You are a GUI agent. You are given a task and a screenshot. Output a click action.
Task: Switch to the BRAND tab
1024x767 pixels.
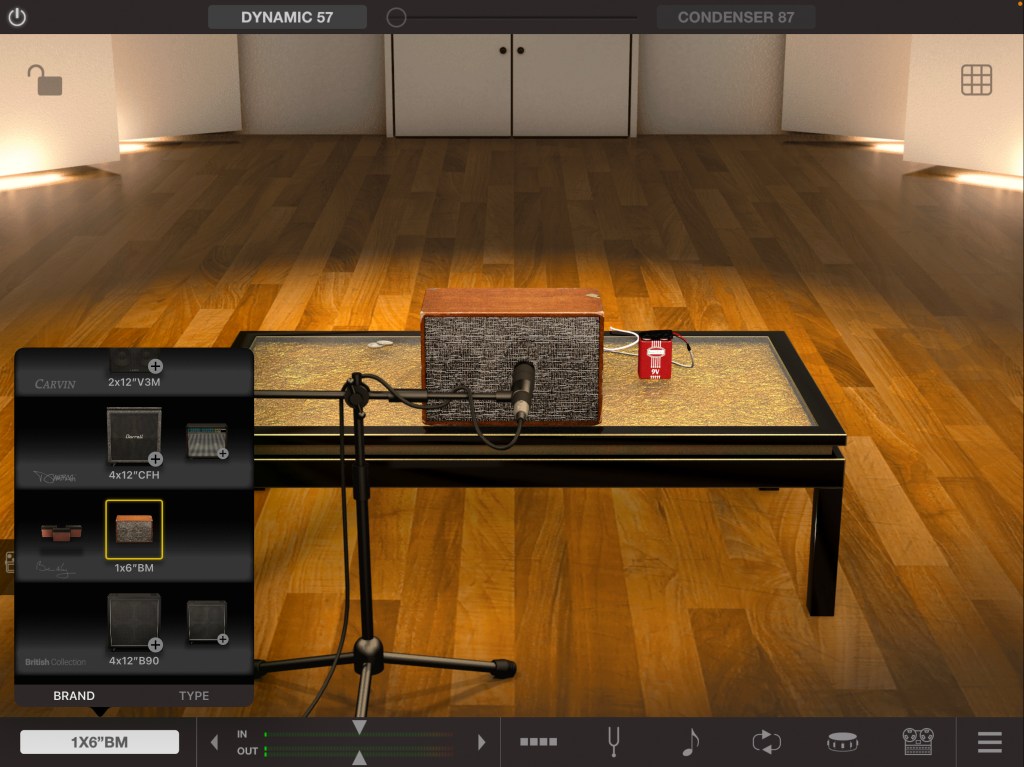click(x=74, y=696)
